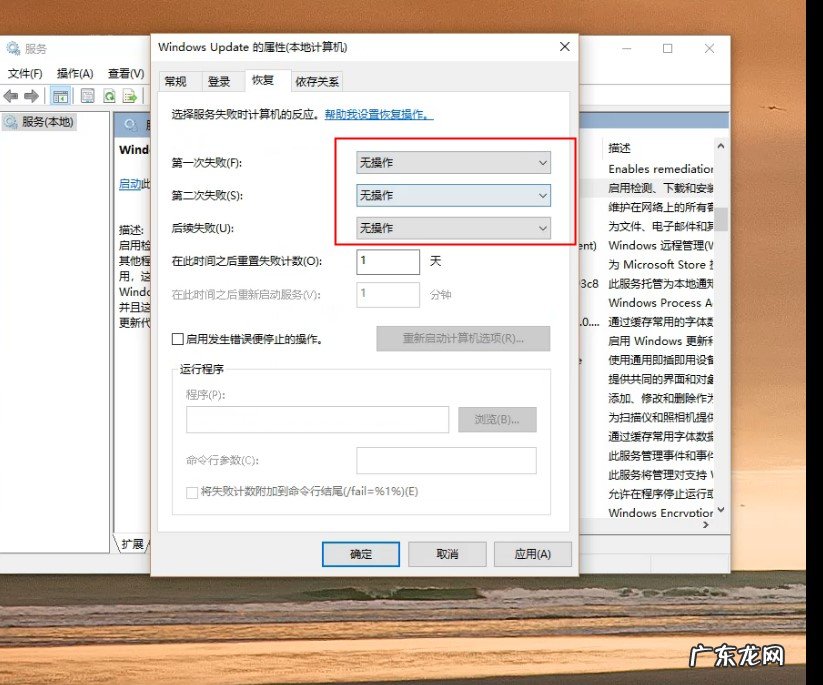Switch to the 依存关系 tab
This screenshot has width=823, height=685.
click(318, 81)
